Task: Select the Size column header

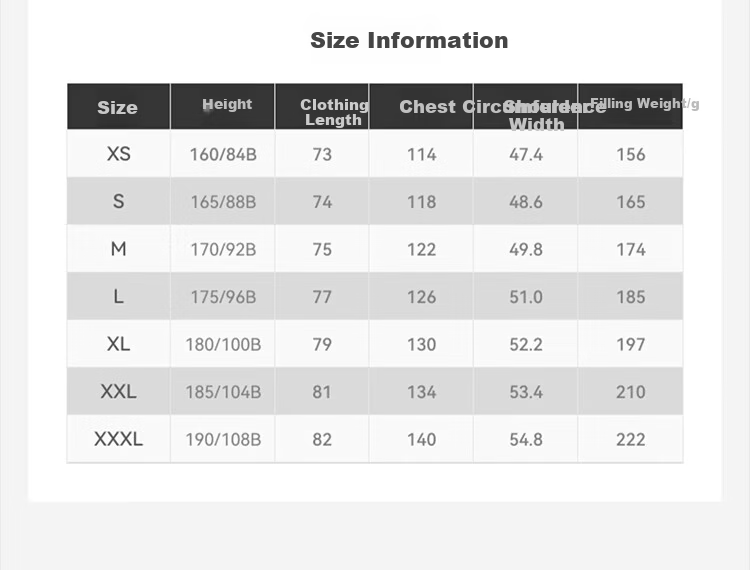Action: [x=117, y=108]
